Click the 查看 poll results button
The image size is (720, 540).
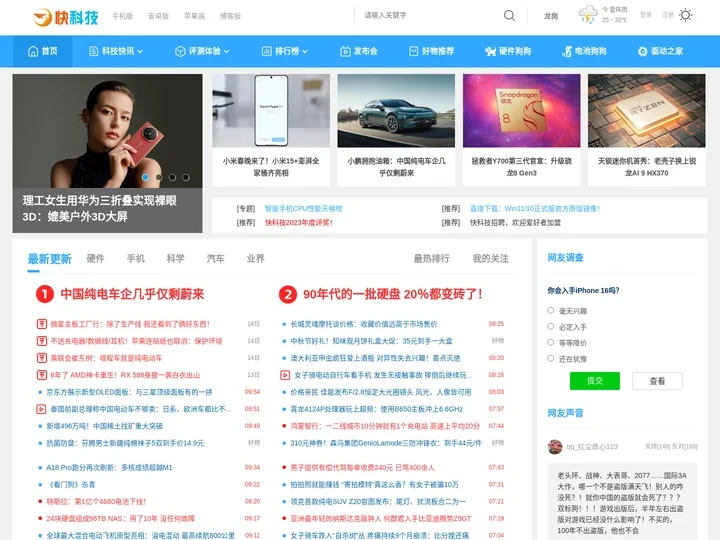click(657, 381)
